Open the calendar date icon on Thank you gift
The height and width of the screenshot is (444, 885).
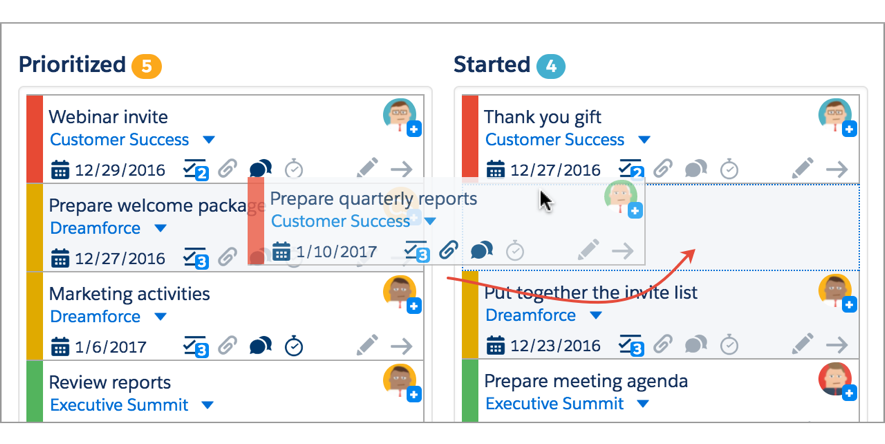tap(495, 170)
